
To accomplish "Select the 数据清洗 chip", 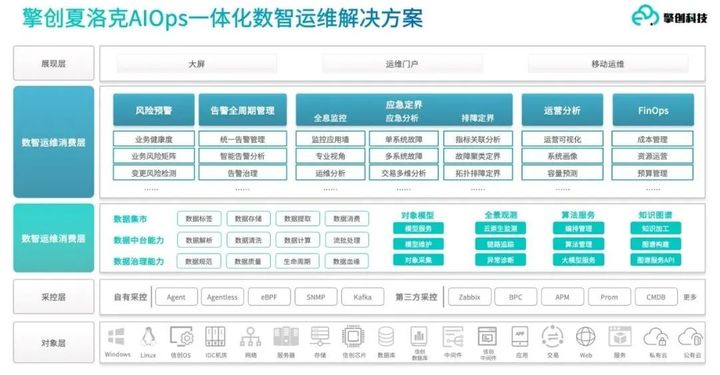I will coord(248,240).
